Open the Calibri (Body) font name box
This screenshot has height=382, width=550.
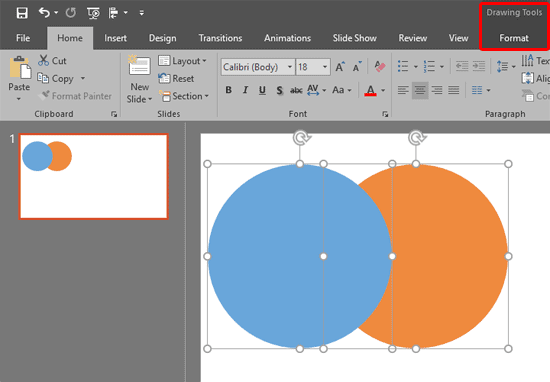[x=257, y=67]
